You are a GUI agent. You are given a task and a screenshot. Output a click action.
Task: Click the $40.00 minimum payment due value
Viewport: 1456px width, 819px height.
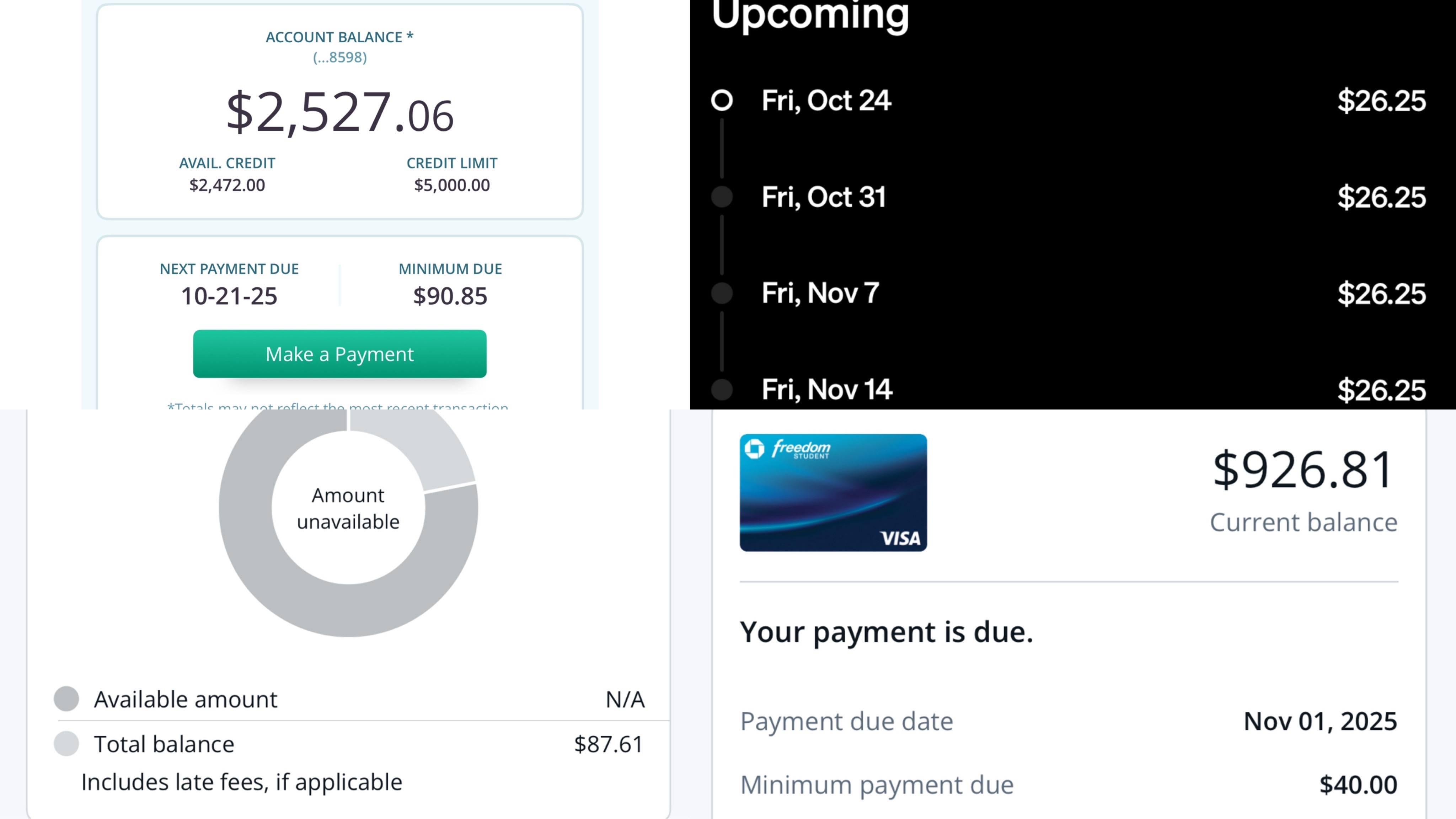1358,785
